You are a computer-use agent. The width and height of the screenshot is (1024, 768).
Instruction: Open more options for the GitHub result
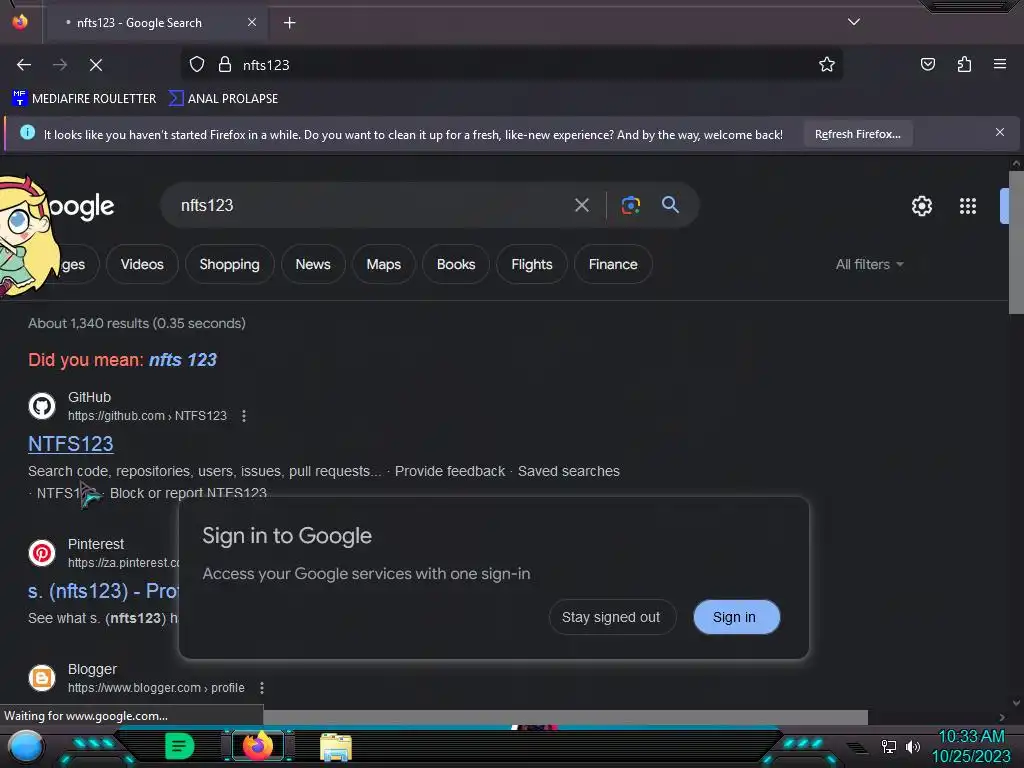244,416
